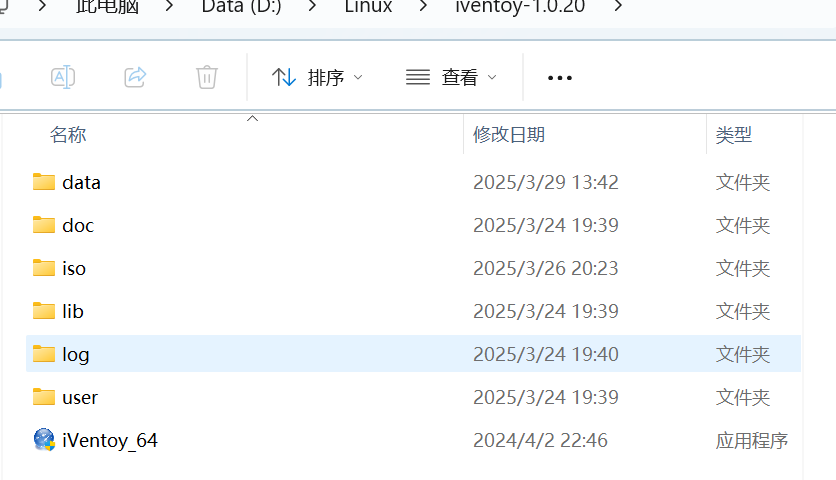The image size is (836, 480).
Task: Click the iVentoy_64 application icon
Action: click(44, 440)
